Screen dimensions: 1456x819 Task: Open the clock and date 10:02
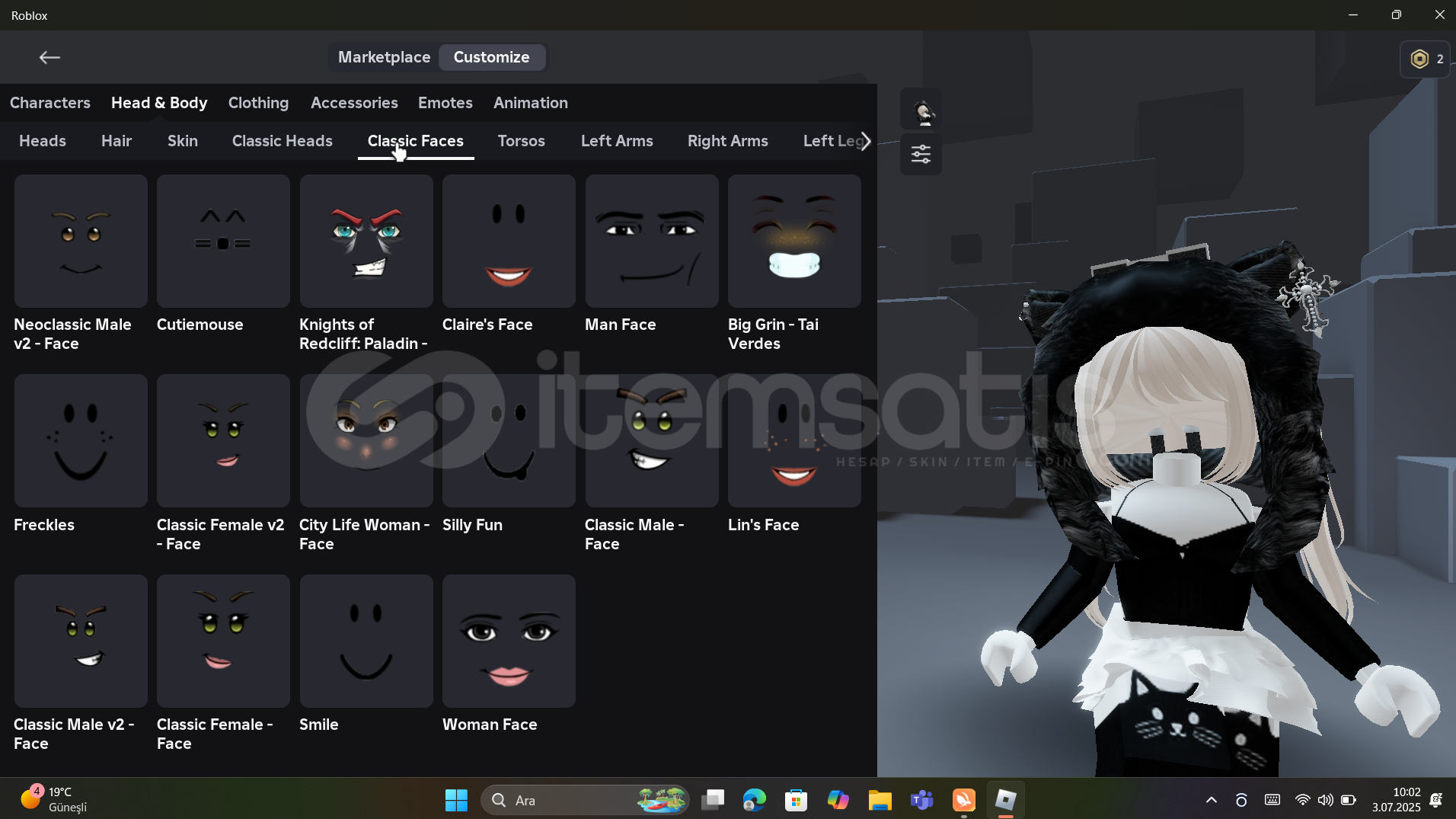click(1397, 800)
